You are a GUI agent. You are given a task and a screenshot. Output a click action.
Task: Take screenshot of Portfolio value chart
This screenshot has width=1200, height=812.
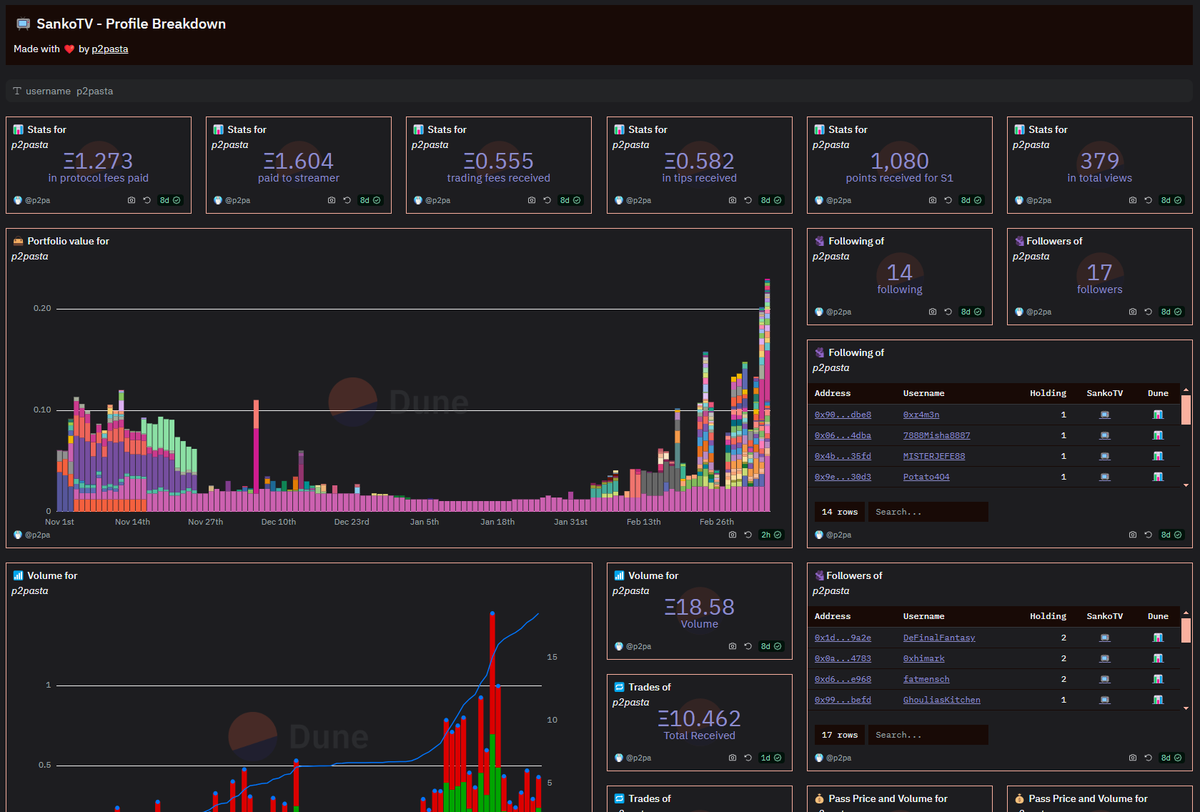coord(733,535)
